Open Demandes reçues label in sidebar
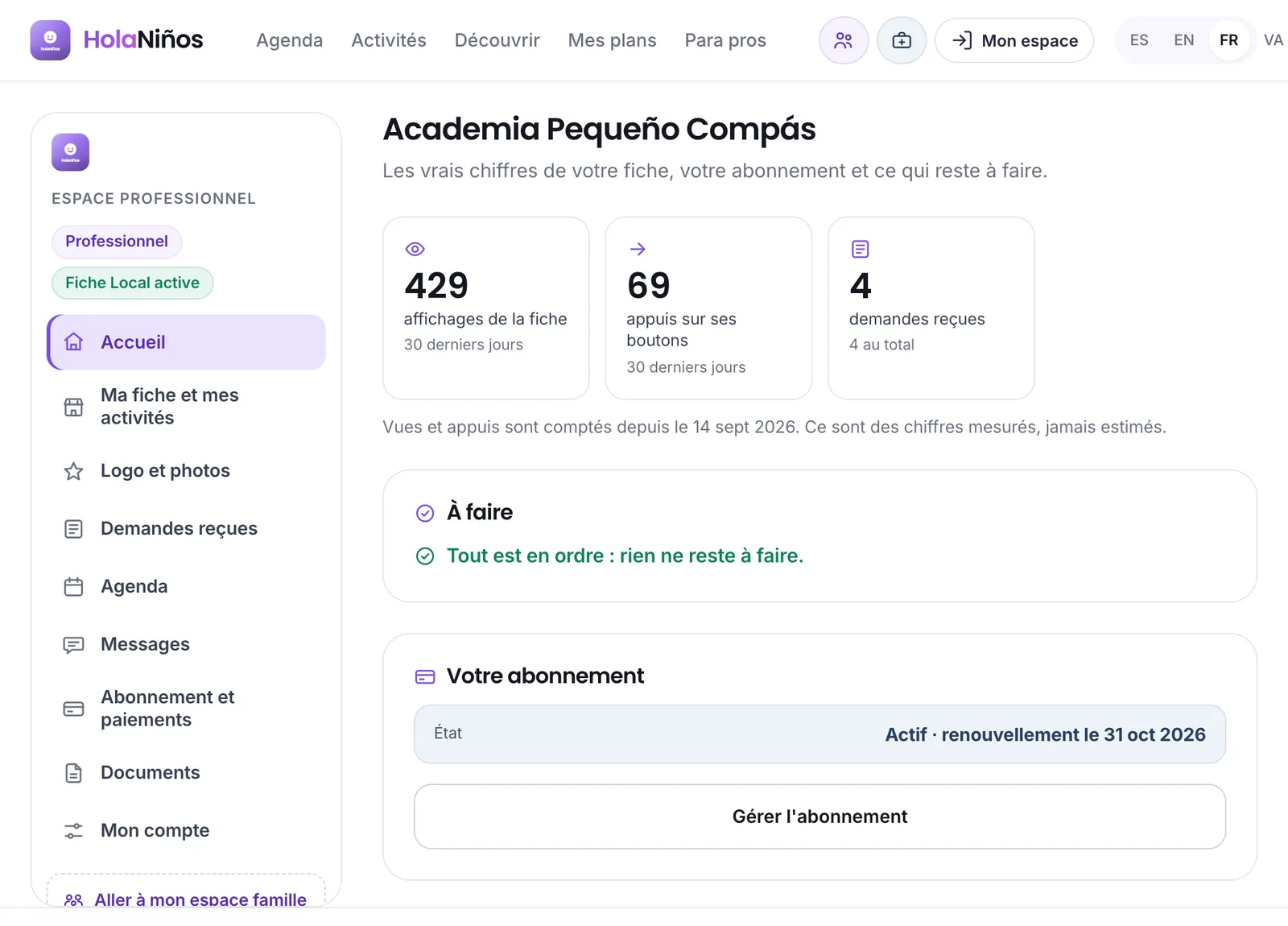 (179, 529)
